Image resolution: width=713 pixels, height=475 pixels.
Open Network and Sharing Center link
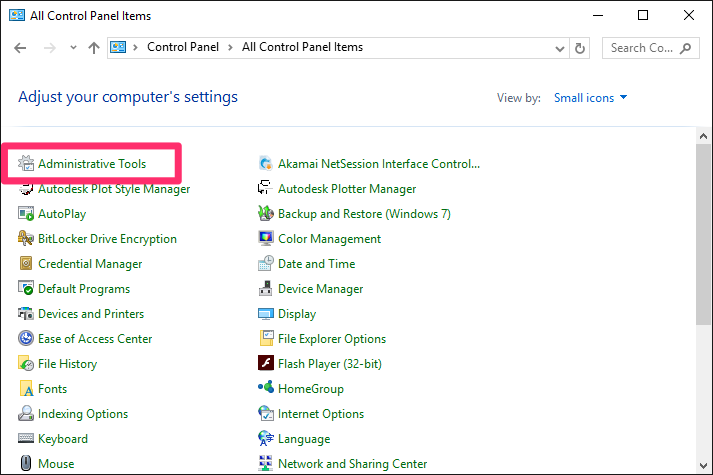point(352,464)
